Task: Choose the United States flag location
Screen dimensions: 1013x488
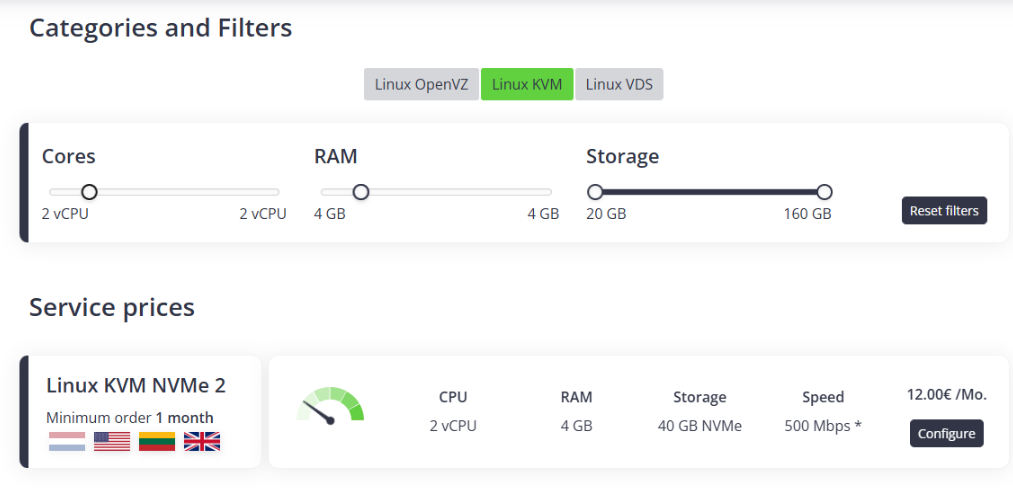Action: tap(112, 441)
